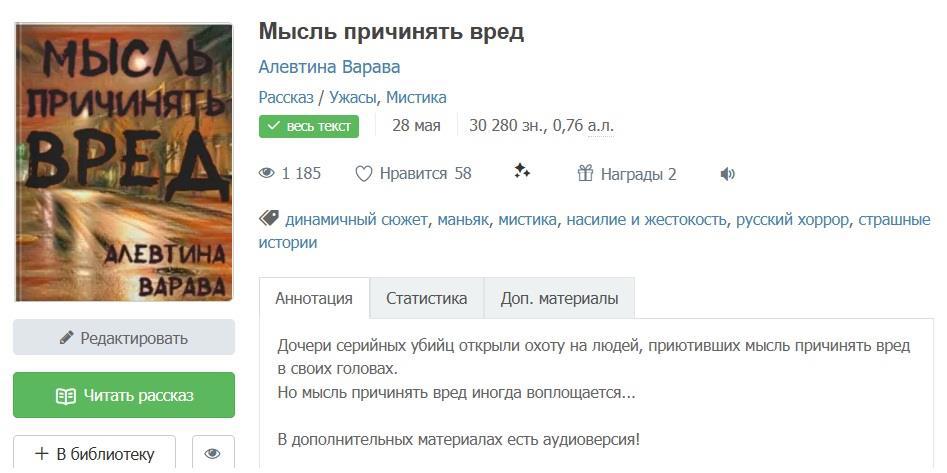Switch to the Статистика tab

click(427, 298)
